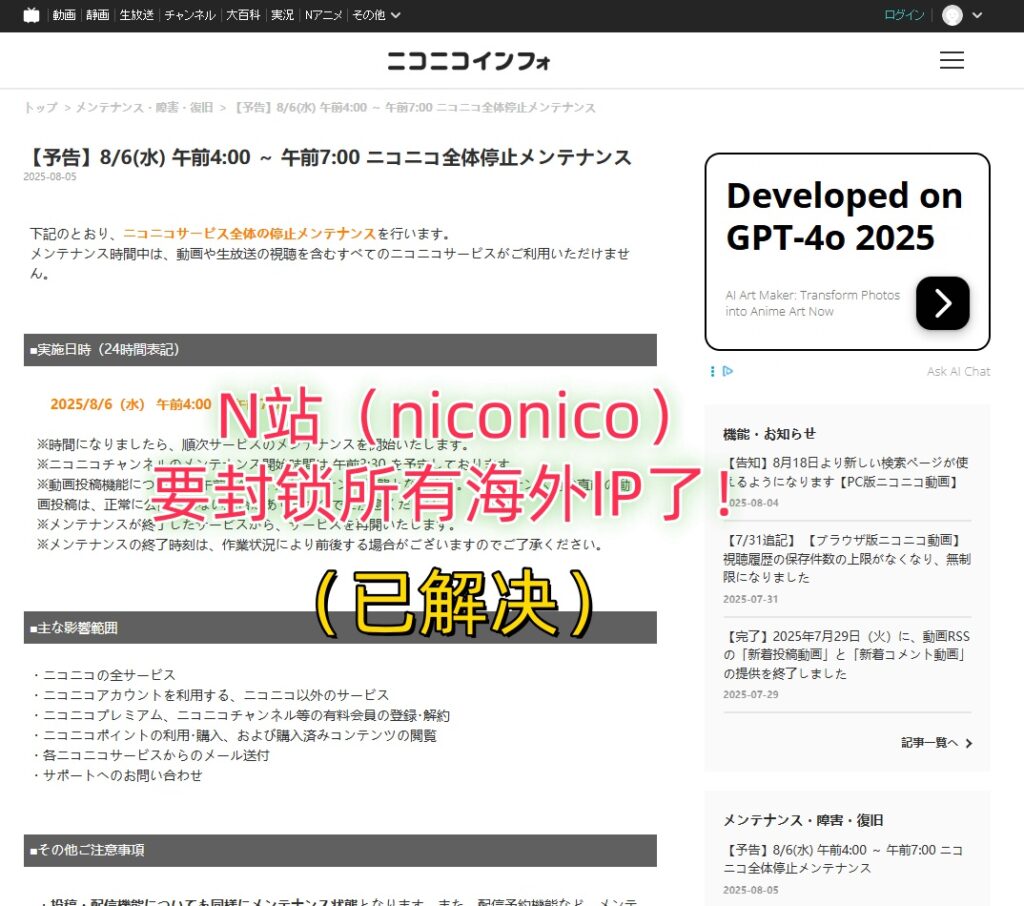Click the ニコニコインフォ site logo
This screenshot has width=1024, height=906.
point(469,61)
